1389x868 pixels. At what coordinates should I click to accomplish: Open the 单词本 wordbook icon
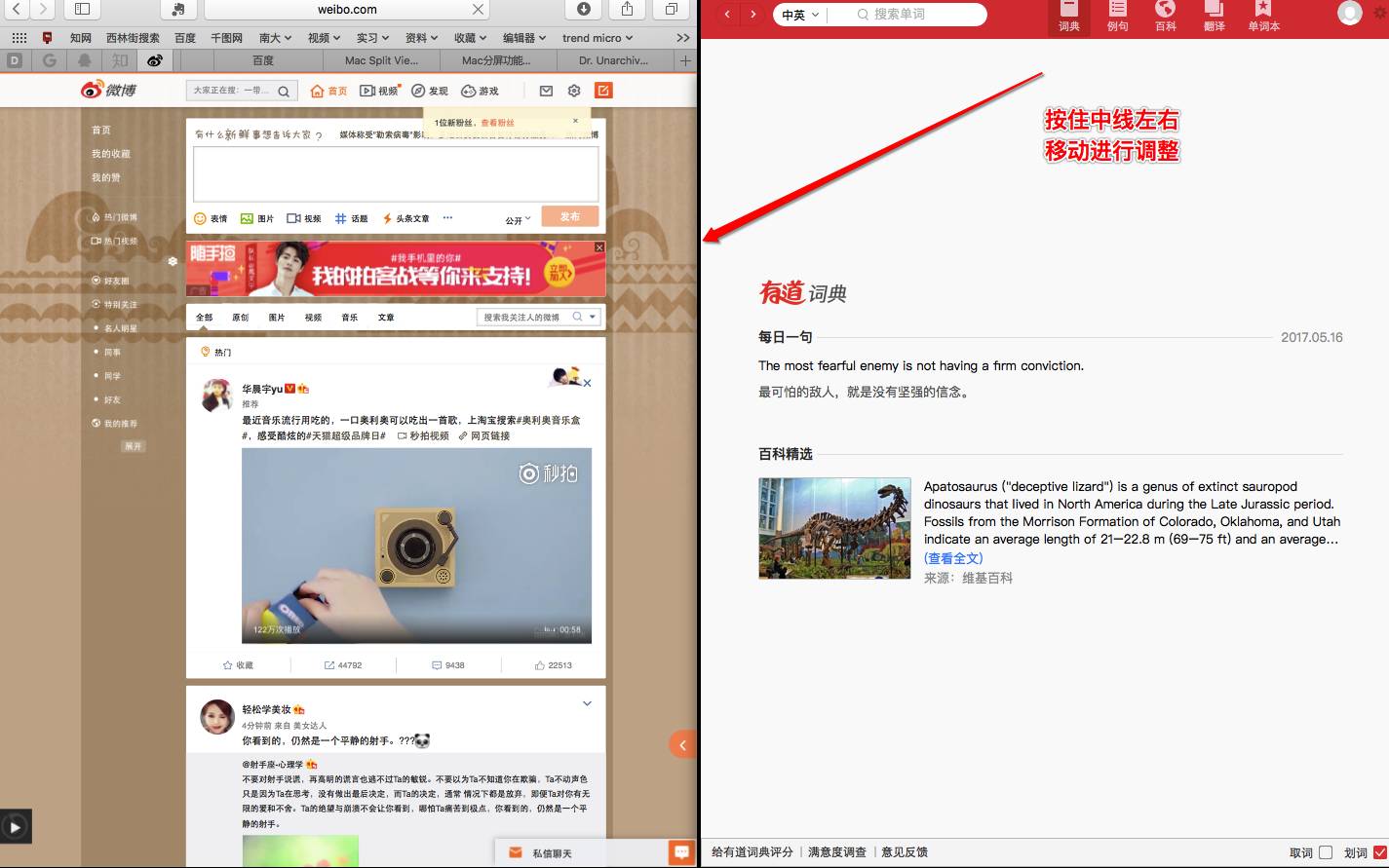(1263, 17)
